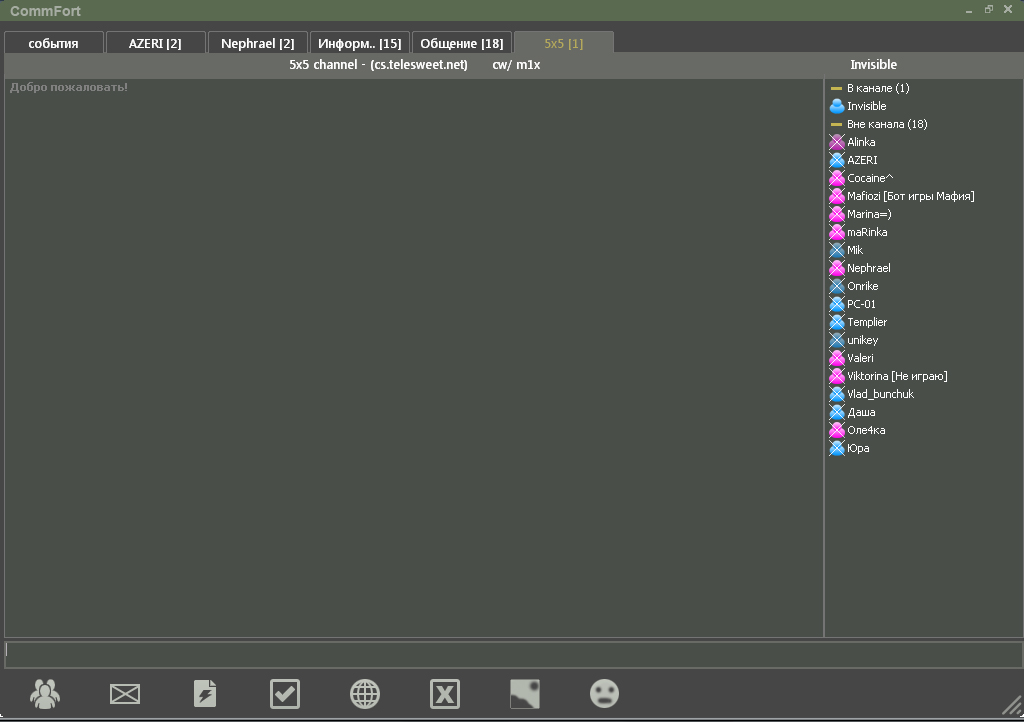Select Viktorina [Не играю] in user list
The image size is (1024, 722).
[x=896, y=376]
